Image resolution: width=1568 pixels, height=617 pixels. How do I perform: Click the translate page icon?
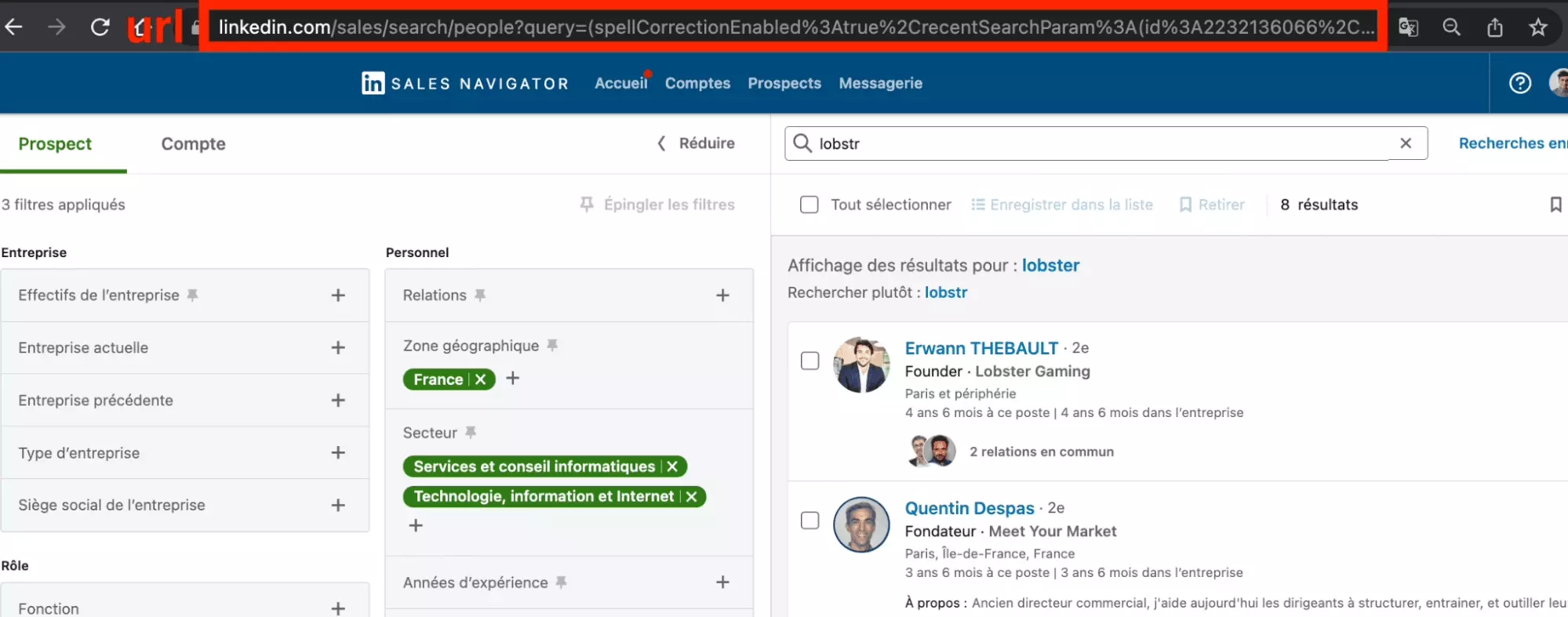coord(1408,27)
